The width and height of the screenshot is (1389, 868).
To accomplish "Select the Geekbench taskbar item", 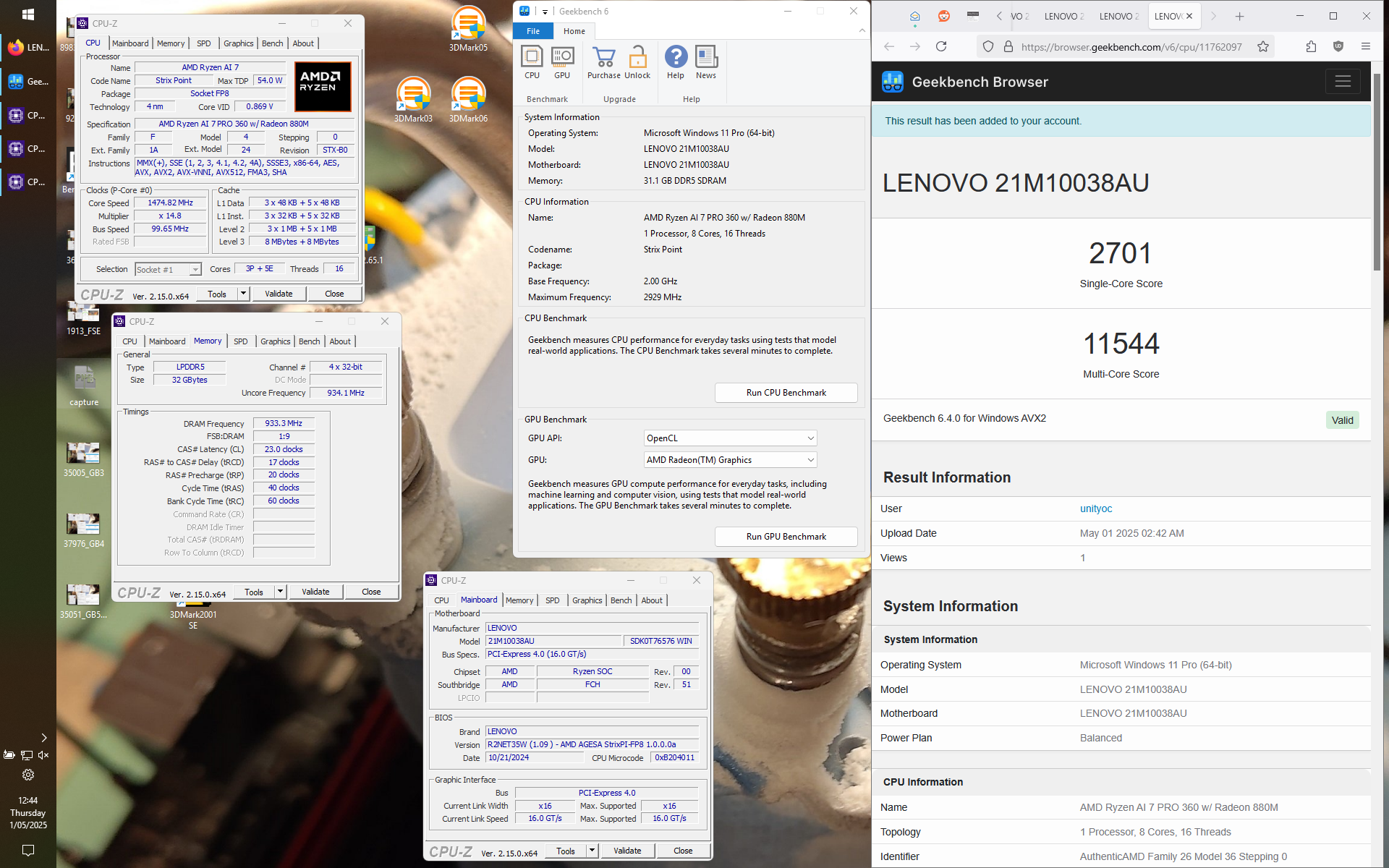I will tap(28, 82).
